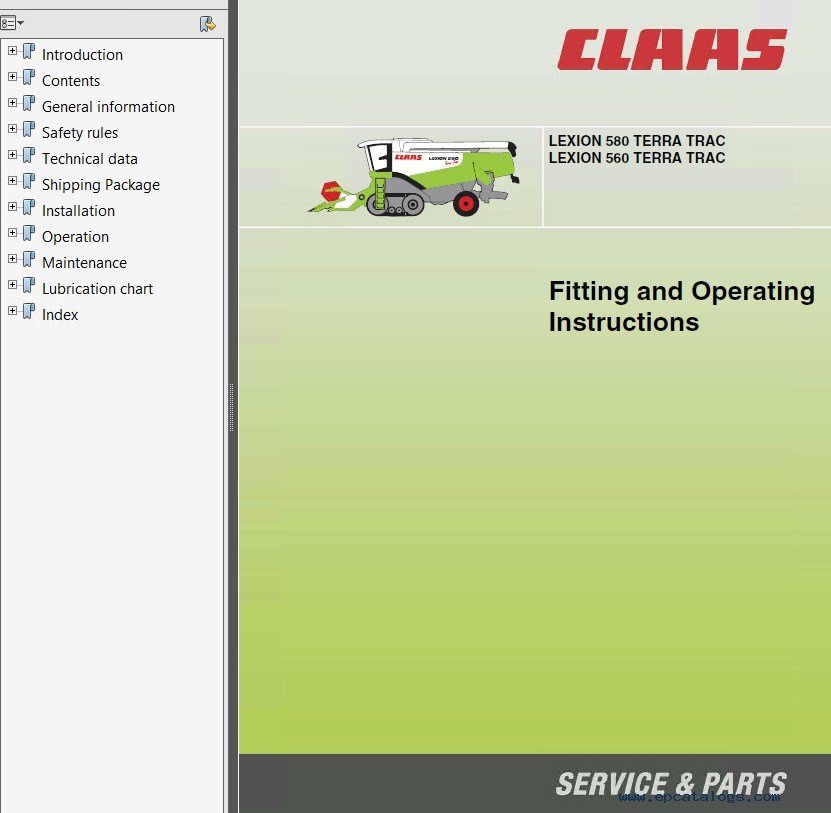The width and height of the screenshot is (831, 813).
Task: Click the SERVICE & PARTS footer text
Action: pyautogui.click(x=670, y=784)
